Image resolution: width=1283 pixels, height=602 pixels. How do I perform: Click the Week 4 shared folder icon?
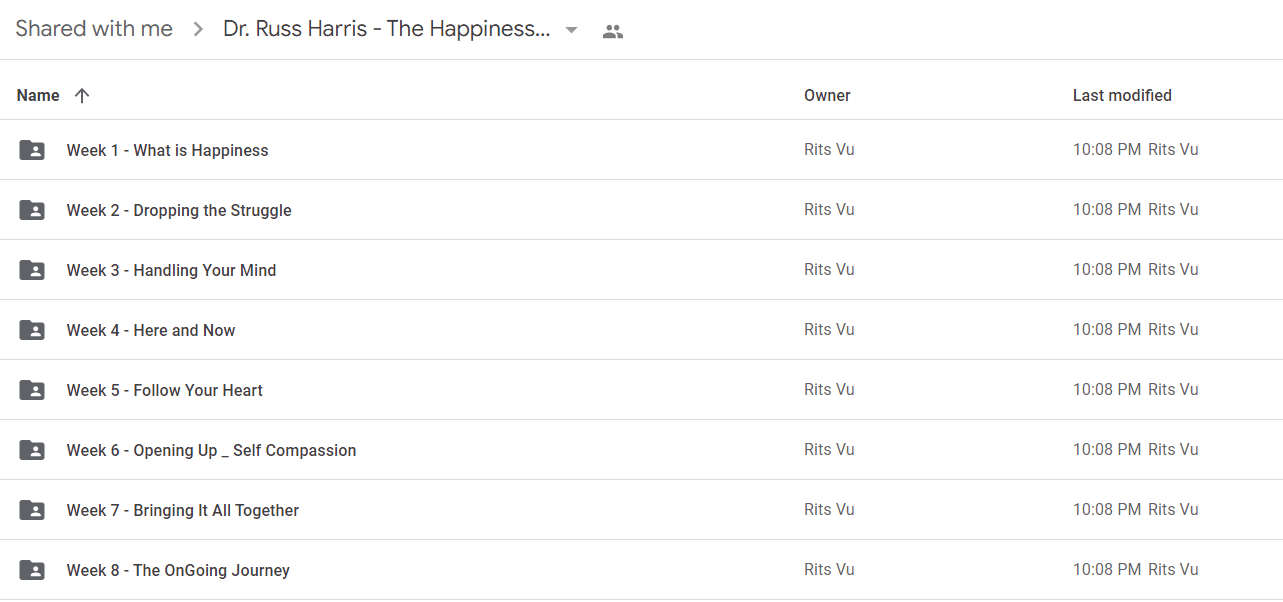tap(32, 330)
